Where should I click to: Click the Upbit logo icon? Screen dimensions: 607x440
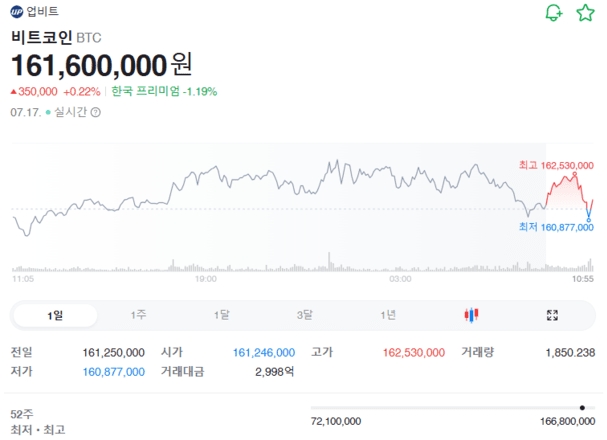click(16, 12)
